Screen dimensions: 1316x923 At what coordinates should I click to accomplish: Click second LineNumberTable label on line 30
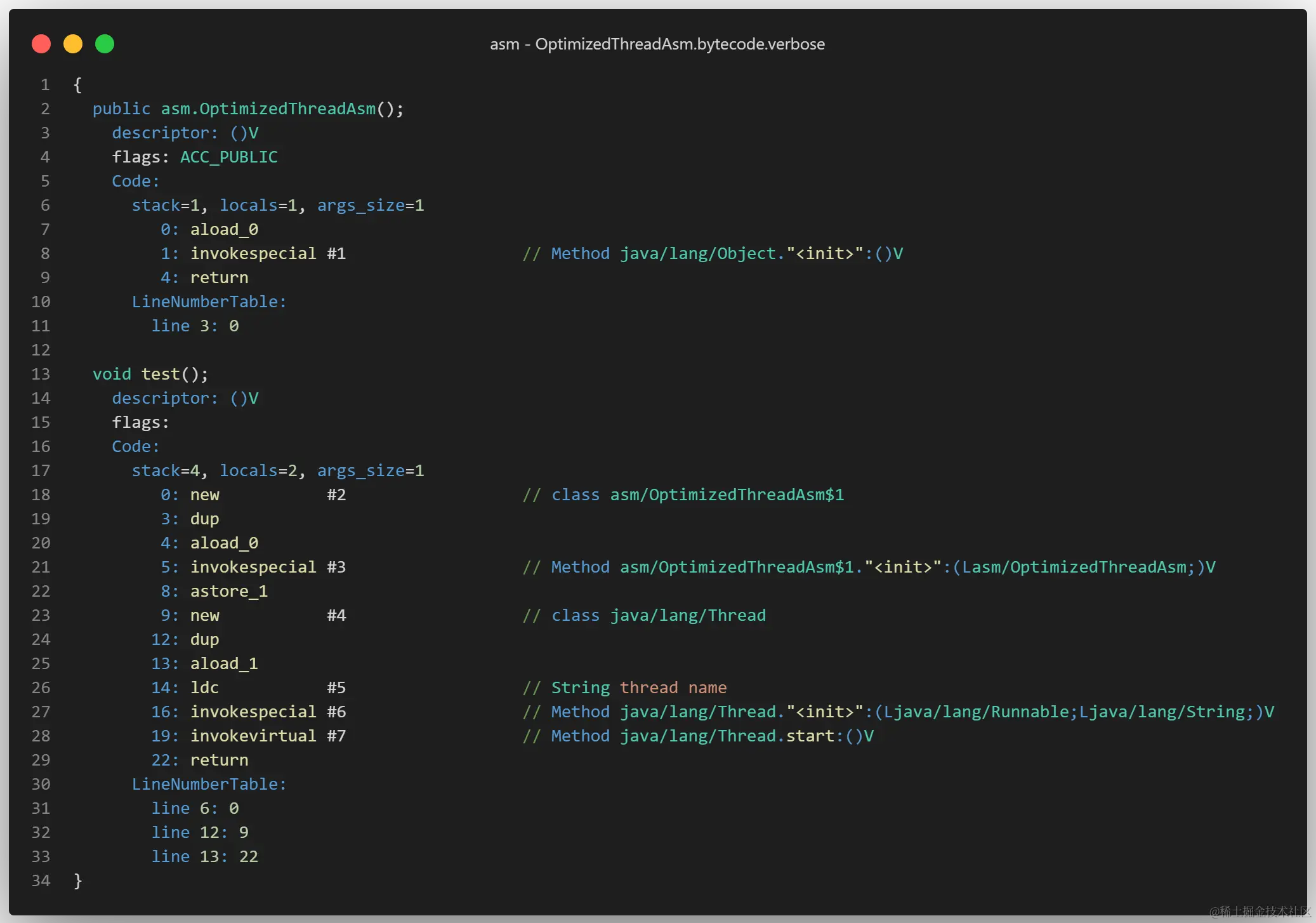coord(209,784)
